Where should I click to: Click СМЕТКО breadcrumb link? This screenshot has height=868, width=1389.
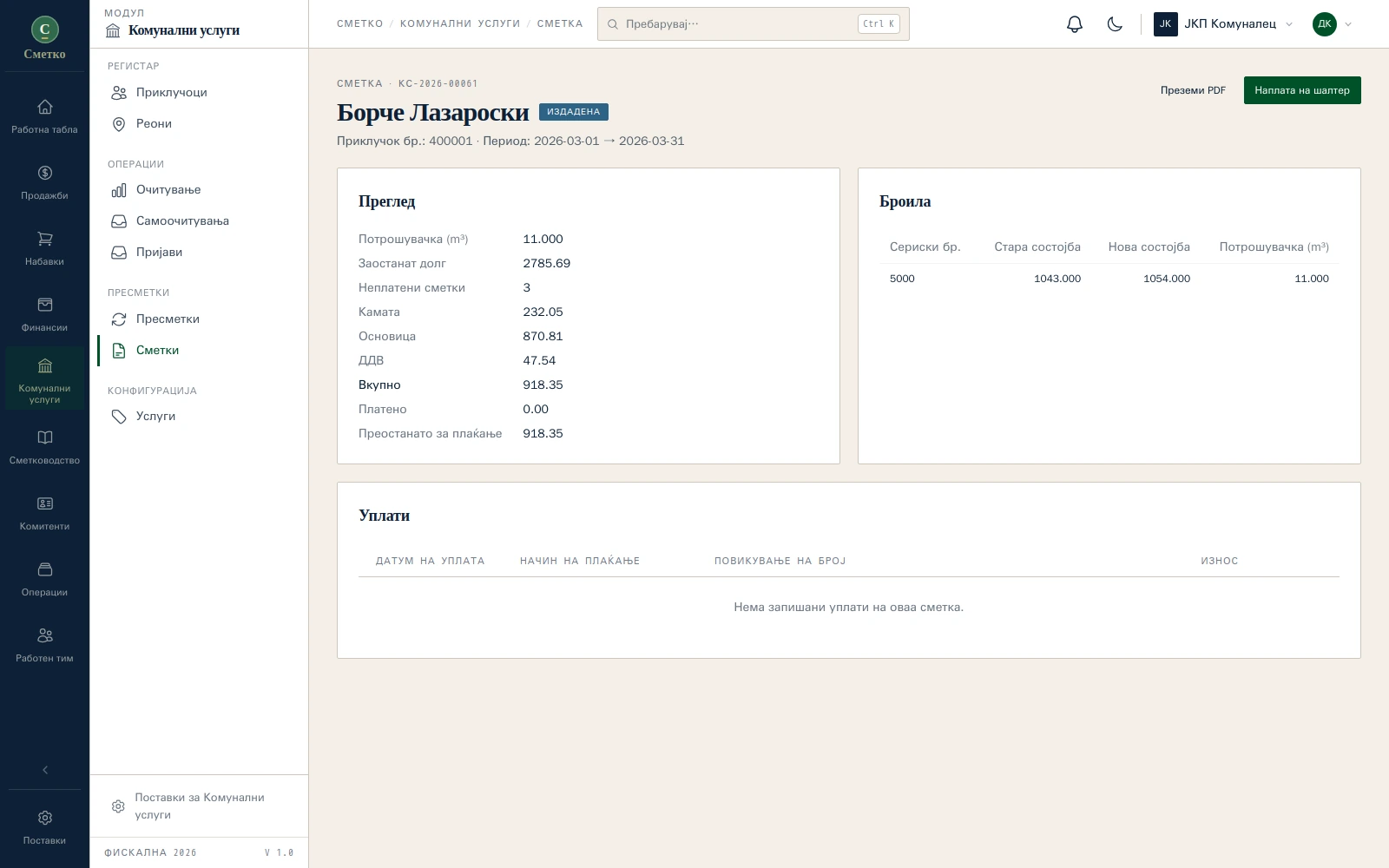pyautogui.click(x=360, y=23)
